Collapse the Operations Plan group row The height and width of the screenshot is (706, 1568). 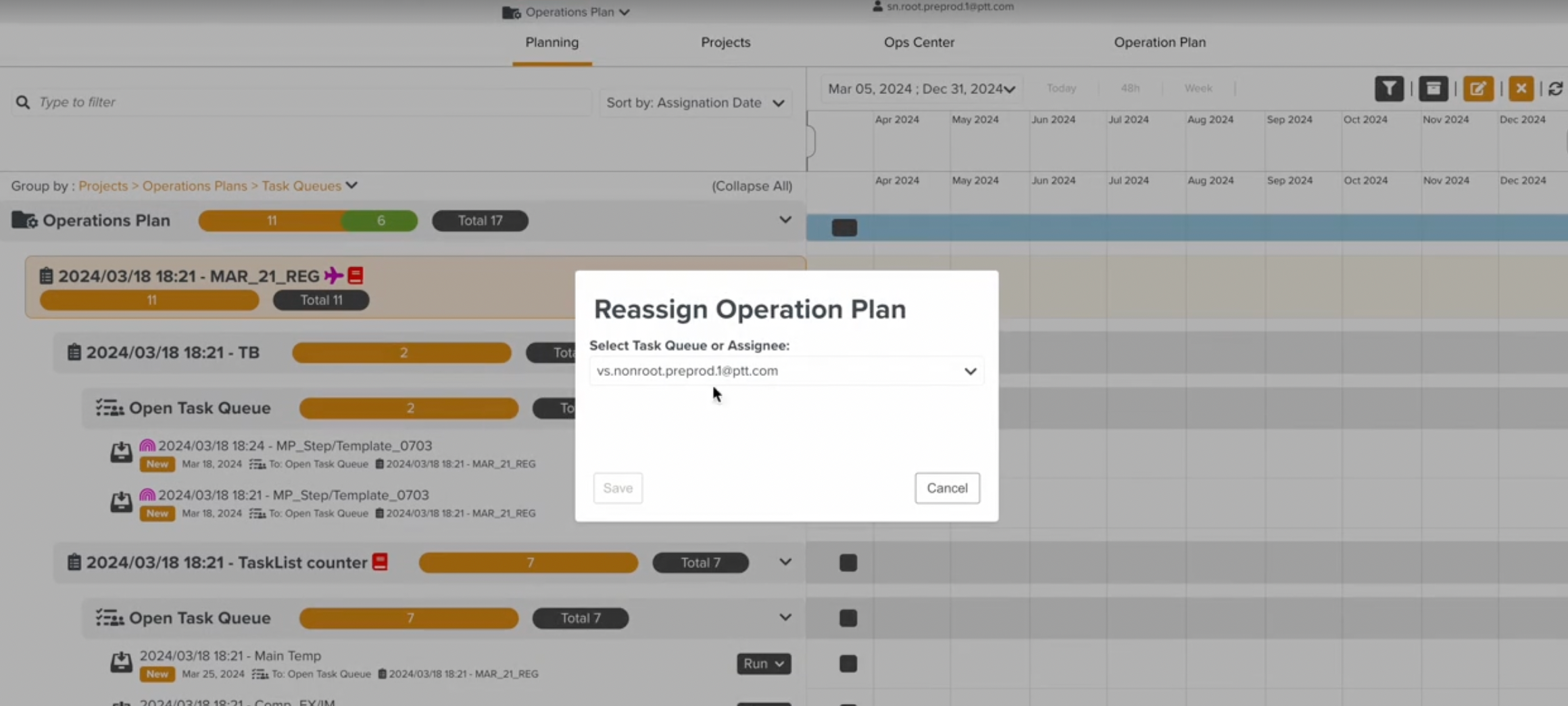pyautogui.click(x=785, y=220)
